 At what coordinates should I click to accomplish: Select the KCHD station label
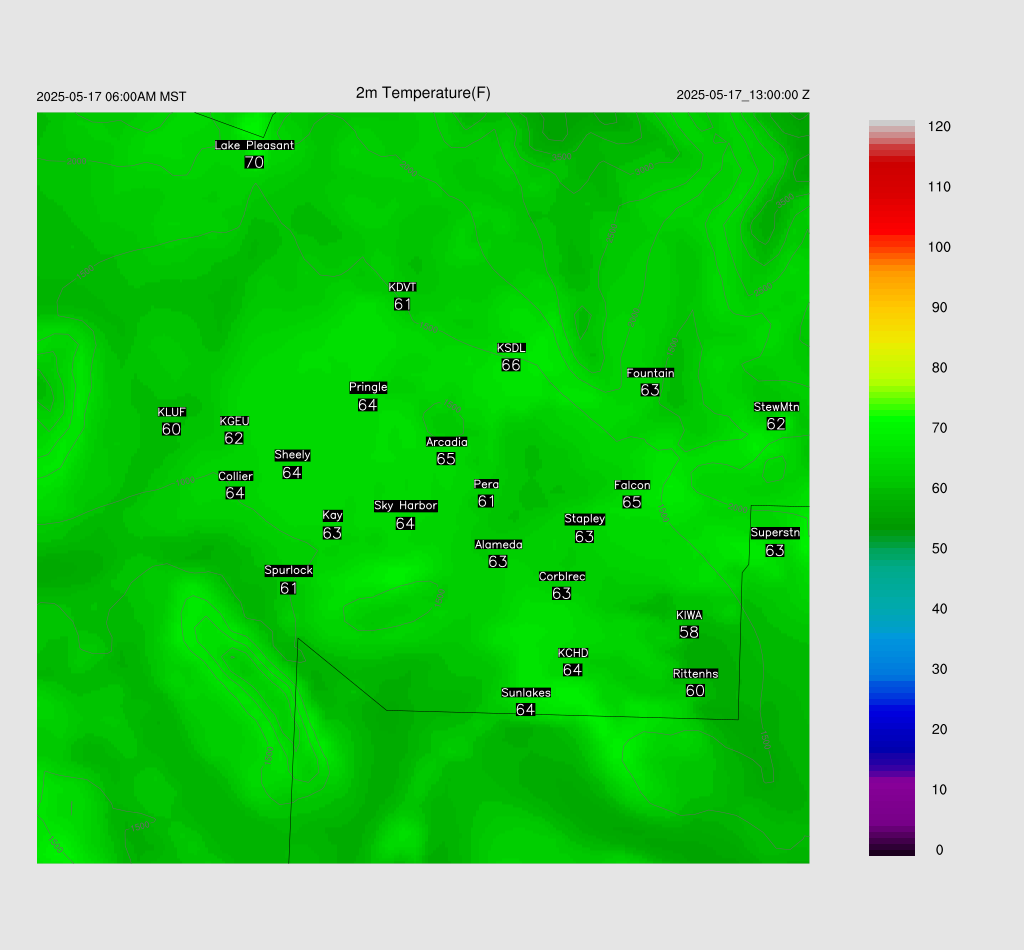tap(573, 653)
